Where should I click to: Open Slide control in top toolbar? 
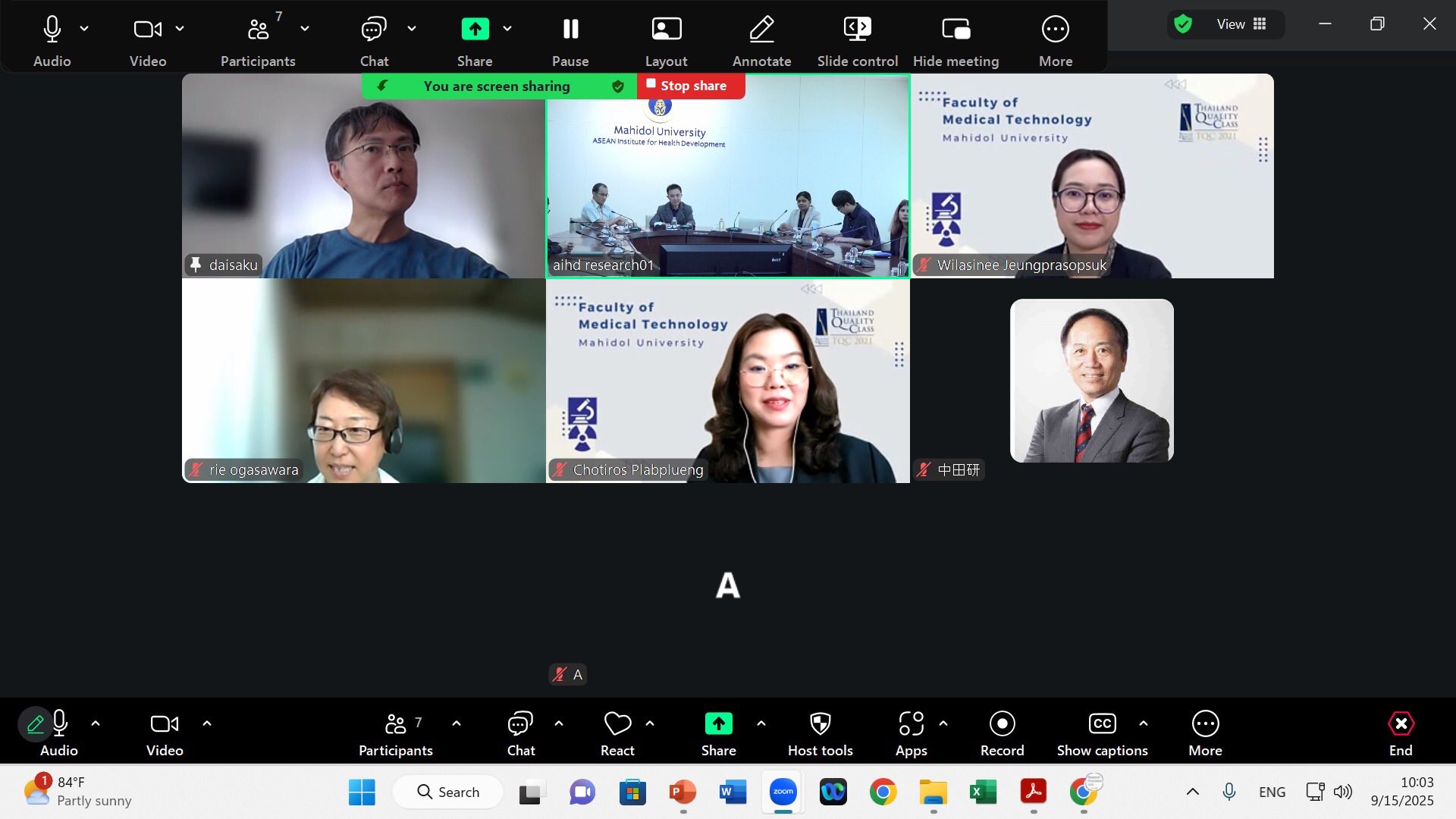coord(857,30)
